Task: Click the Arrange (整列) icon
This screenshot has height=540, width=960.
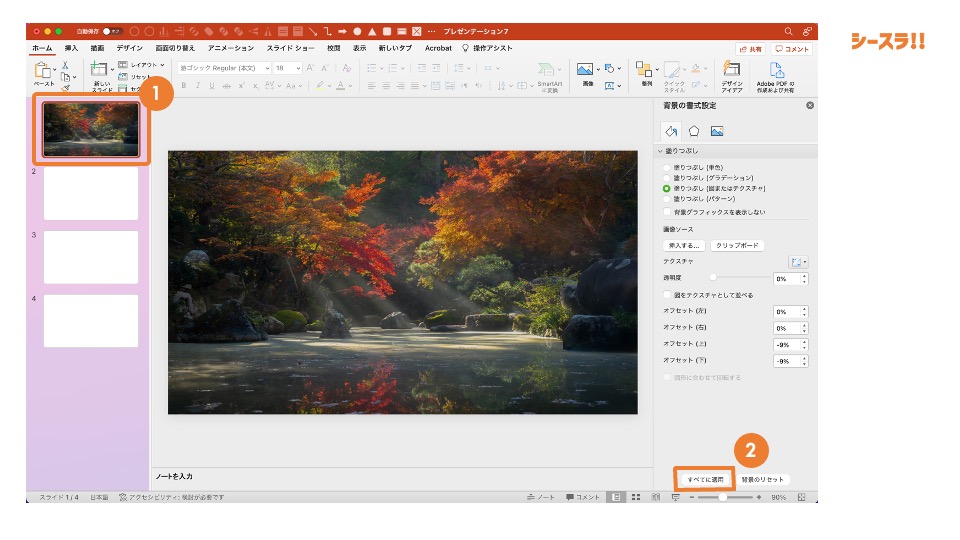Action: pos(644,70)
